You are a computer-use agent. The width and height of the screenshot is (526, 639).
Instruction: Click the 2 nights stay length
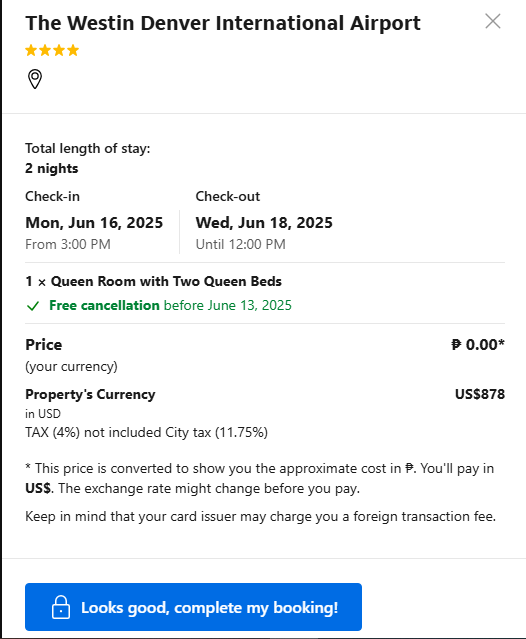[51, 168]
